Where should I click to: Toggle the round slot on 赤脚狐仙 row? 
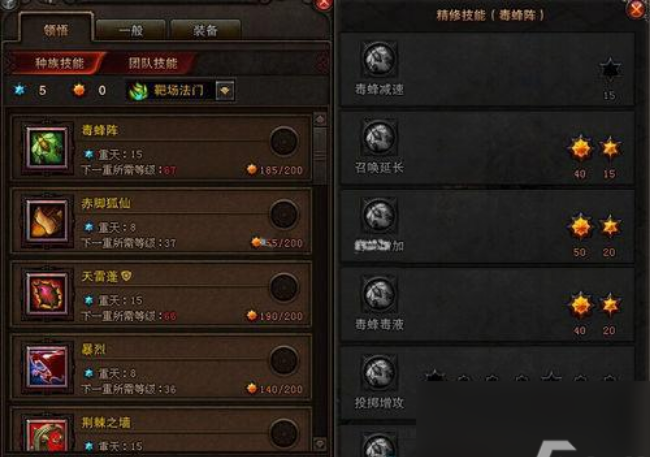(284, 214)
